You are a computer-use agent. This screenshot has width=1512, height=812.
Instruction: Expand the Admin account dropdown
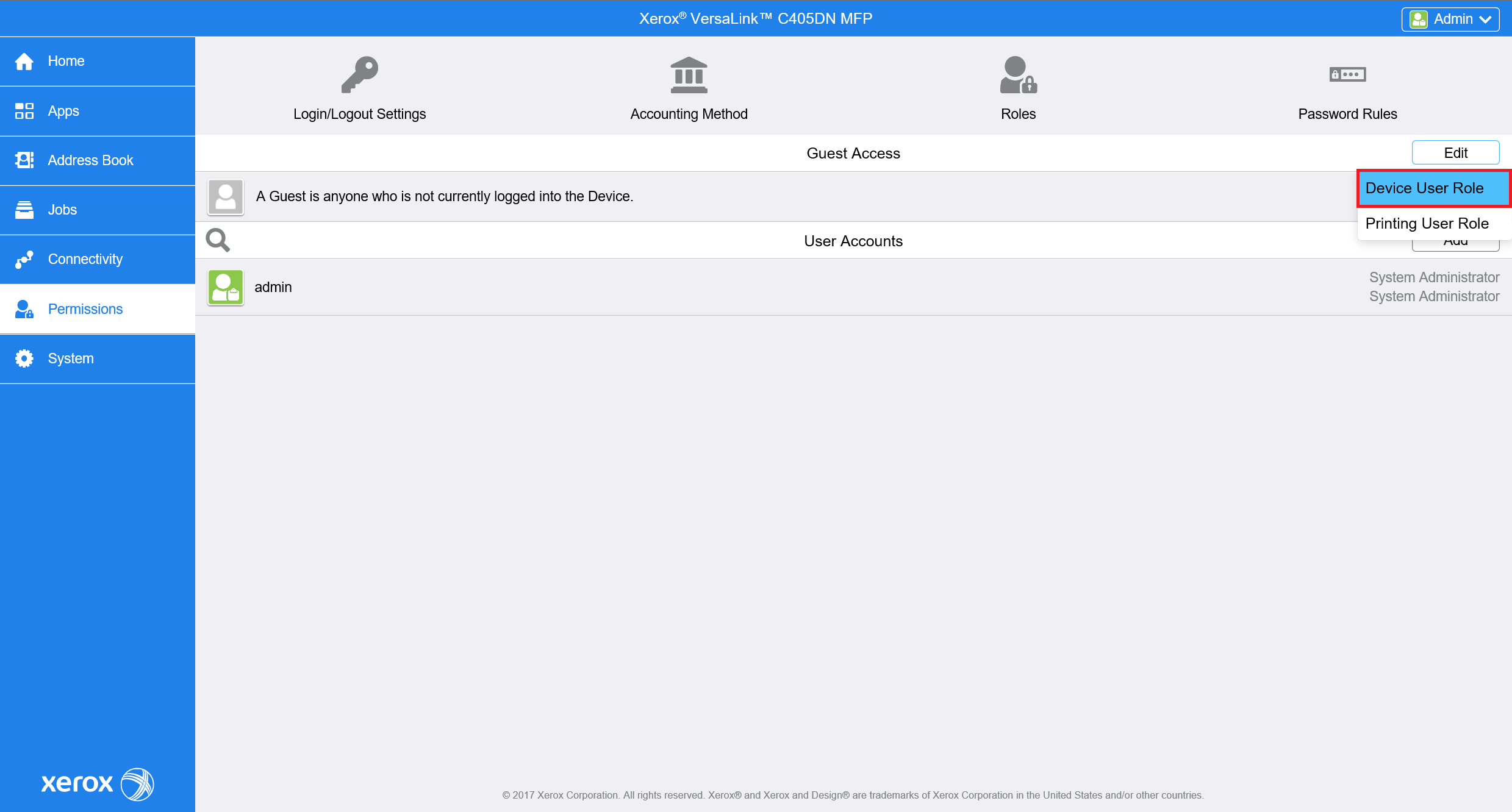(1450, 19)
